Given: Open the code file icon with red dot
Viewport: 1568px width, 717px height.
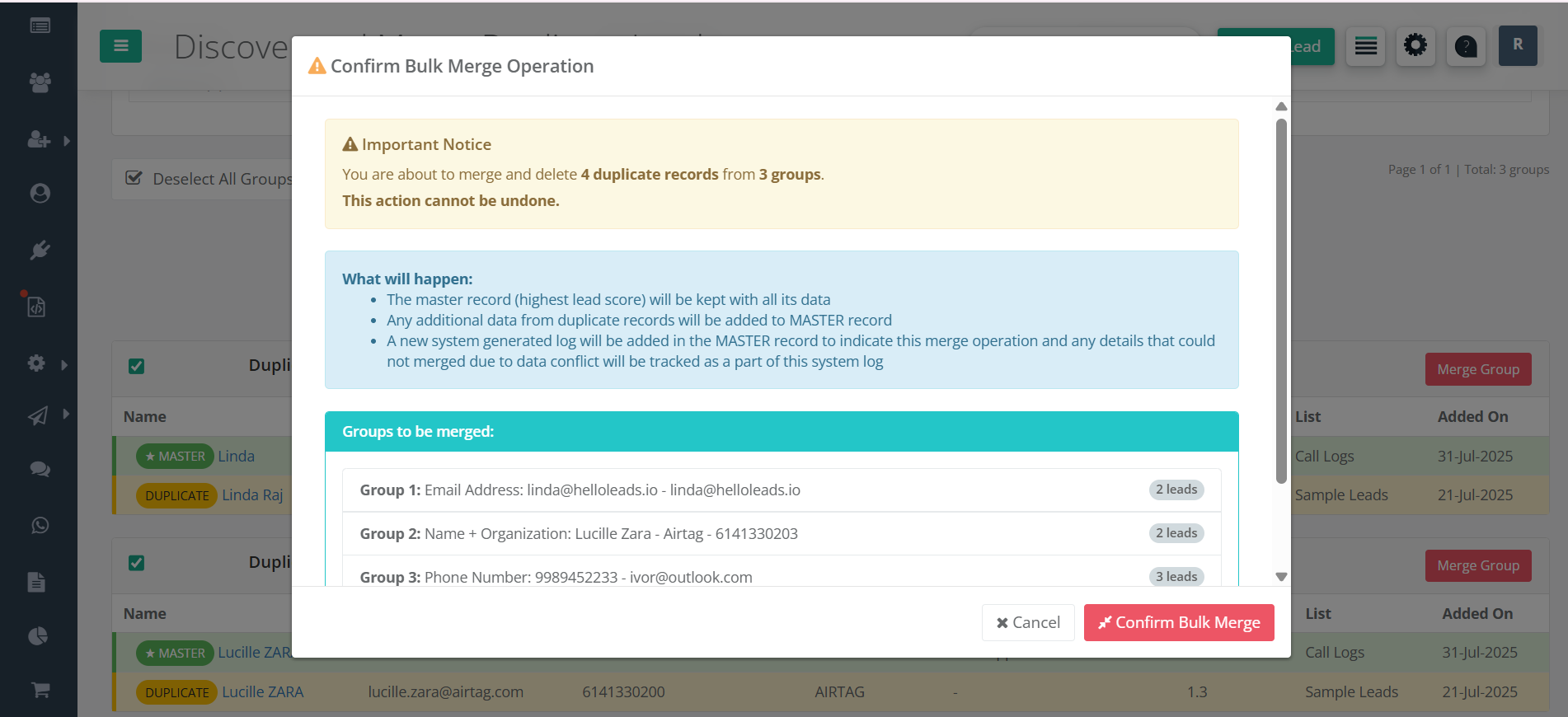Looking at the screenshot, I should coord(36,306).
